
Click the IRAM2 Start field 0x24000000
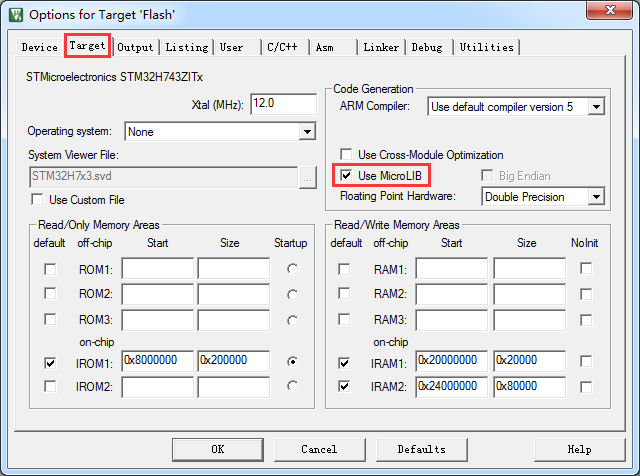(452, 387)
